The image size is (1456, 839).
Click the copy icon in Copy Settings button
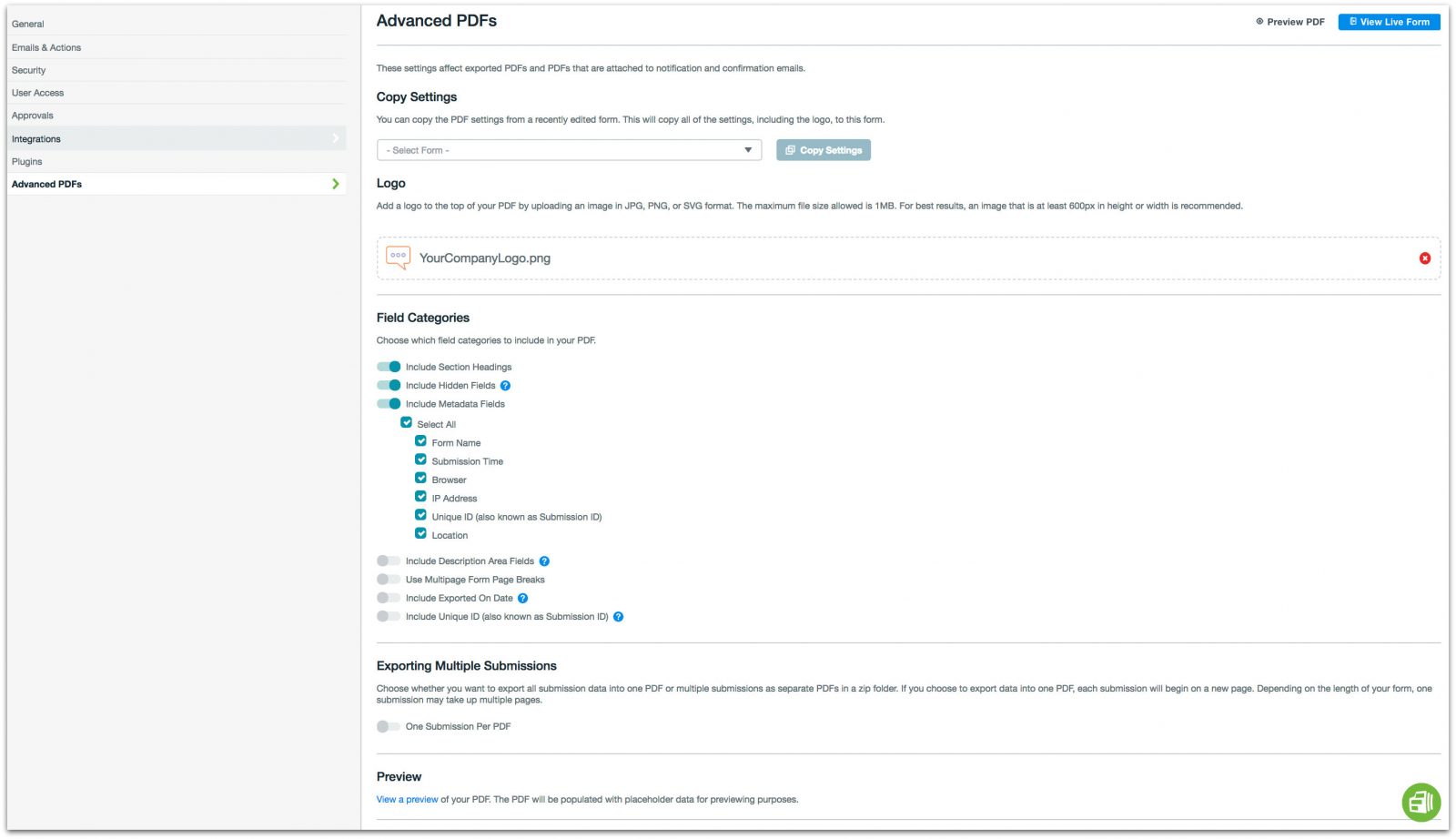(791, 150)
